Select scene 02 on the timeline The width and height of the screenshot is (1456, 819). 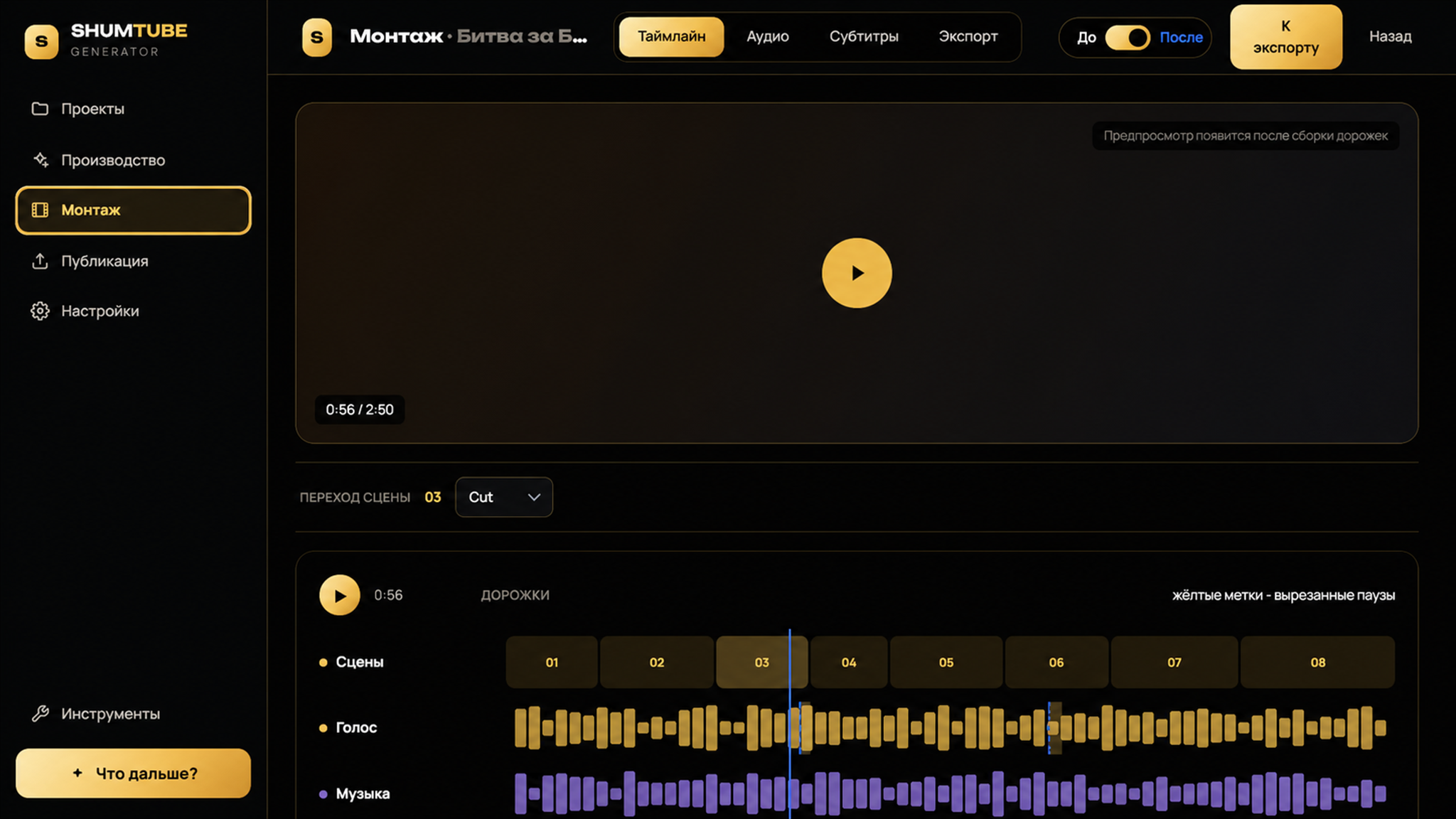[657, 662]
